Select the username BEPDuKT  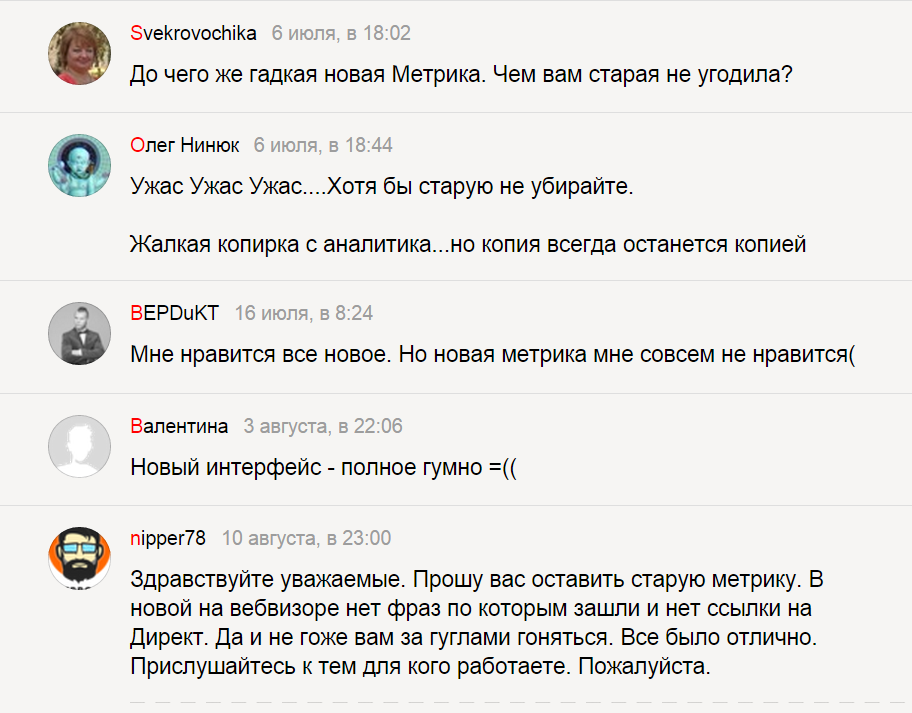click(180, 312)
